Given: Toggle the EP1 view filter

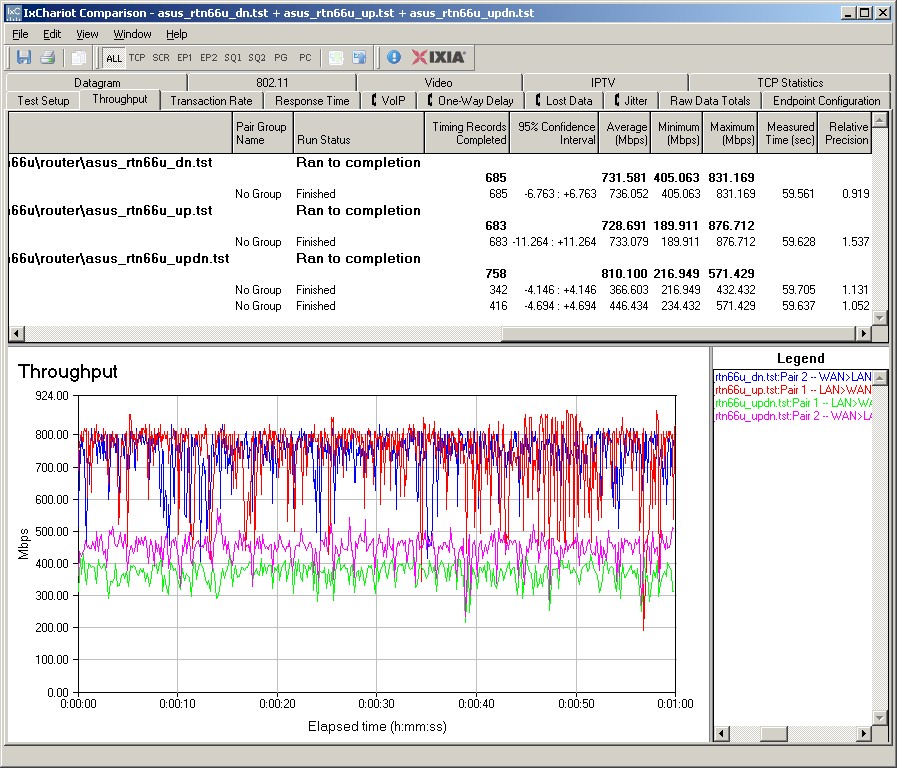Looking at the screenshot, I should pyautogui.click(x=184, y=58).
